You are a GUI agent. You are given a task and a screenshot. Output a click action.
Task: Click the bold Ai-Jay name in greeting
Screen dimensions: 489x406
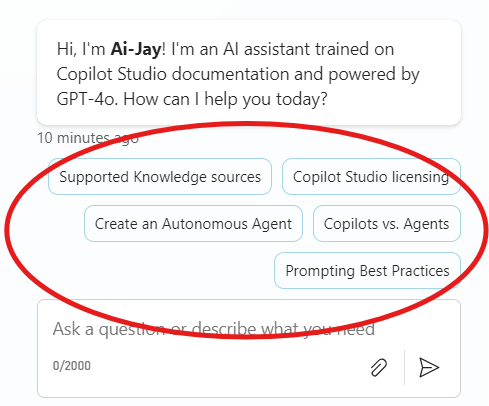pos(136,49)
